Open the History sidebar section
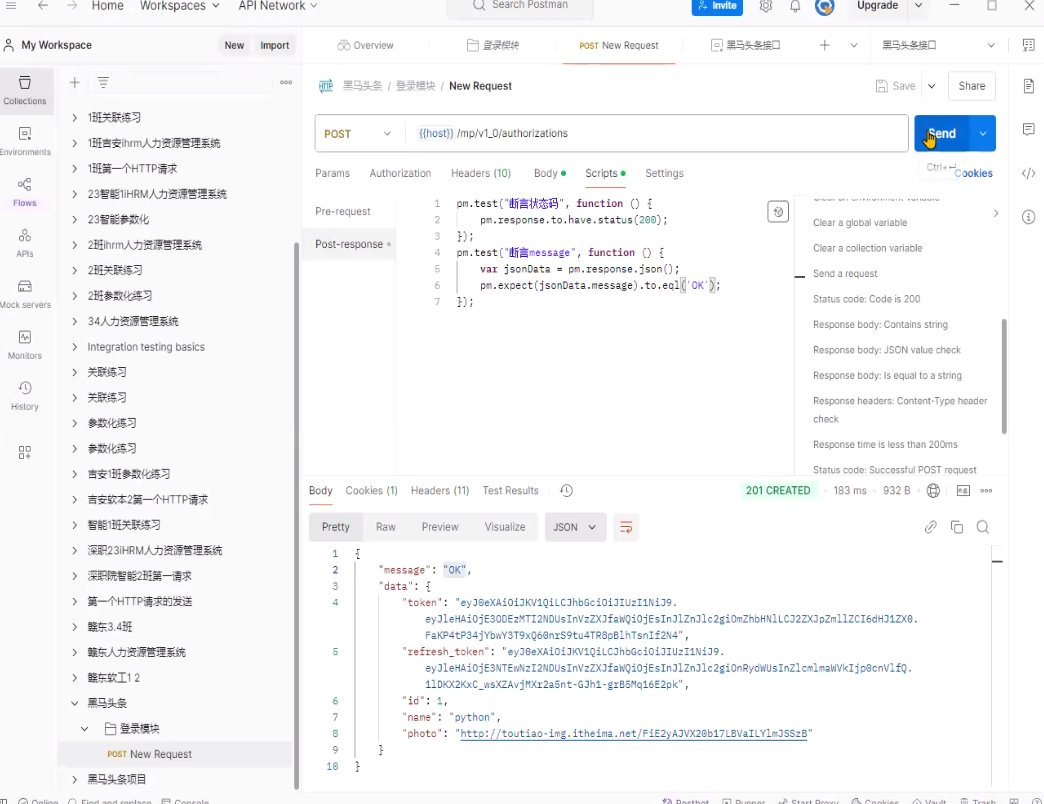This screenshot has width=1044, height=804. coord(25,396)
